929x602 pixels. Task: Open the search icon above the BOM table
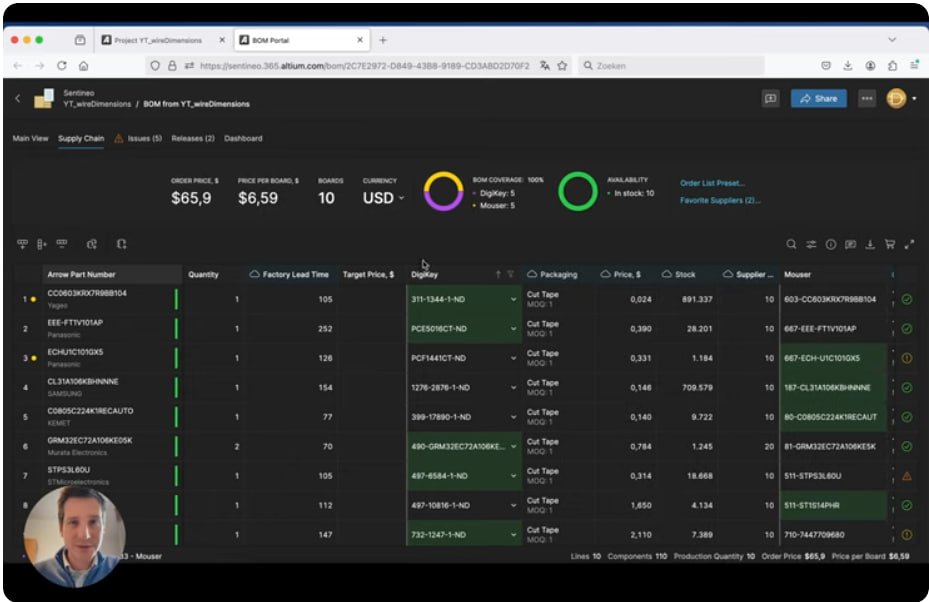coord(791,244)
